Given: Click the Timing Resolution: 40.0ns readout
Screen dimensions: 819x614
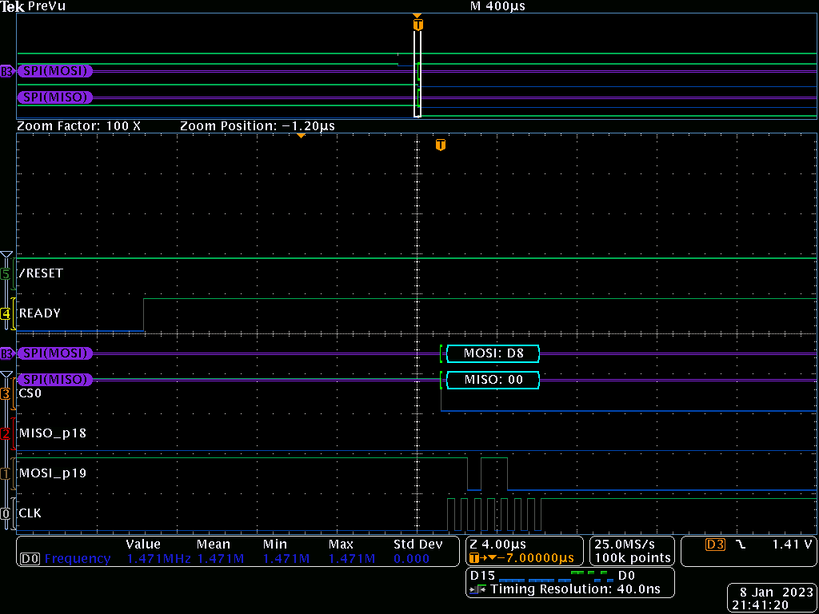Looking at the screenshot, I should (576, 589).
